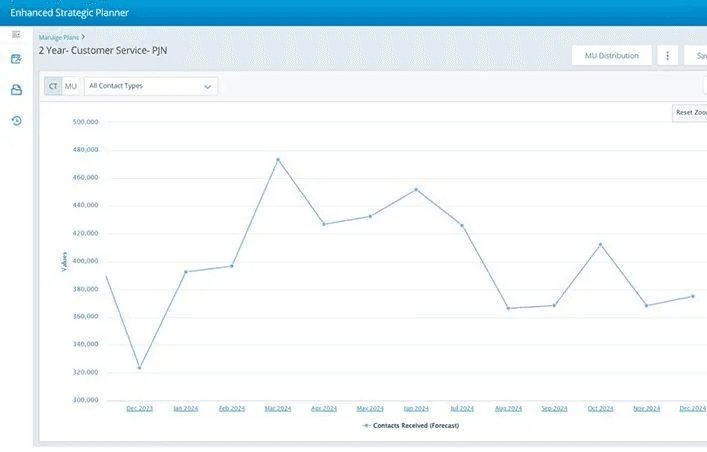The height and width of the screenshot is (452, 707).
Task: Select the Jun 2024 axis label
Action: pos(416,409)
